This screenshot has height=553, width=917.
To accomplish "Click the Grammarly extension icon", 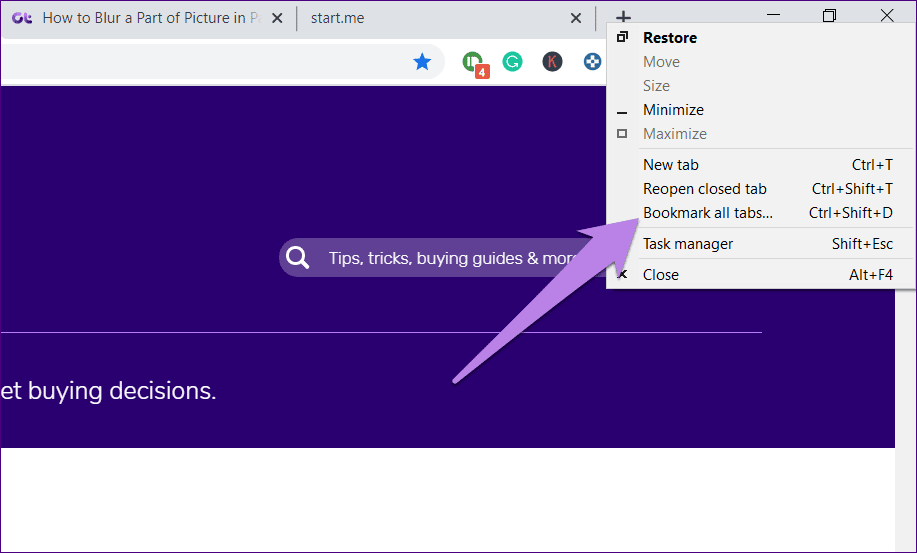I will 512,62.
